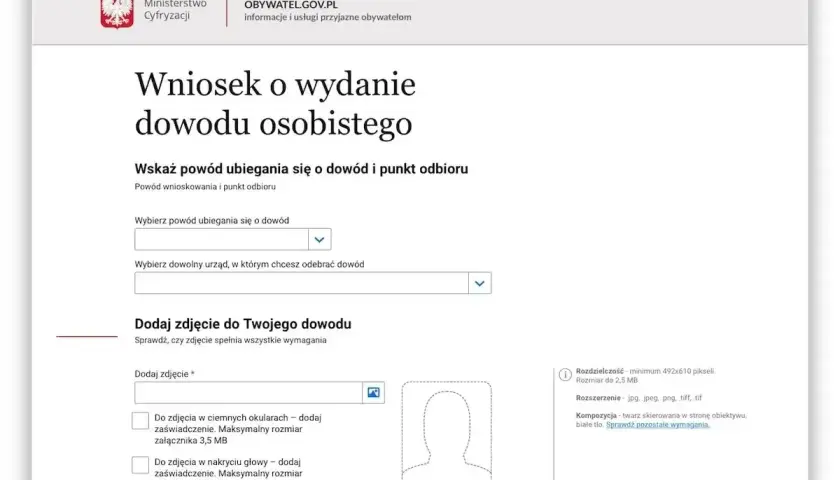Image resolution: width=840 pixels, height=480 pixels.
Task: Click 'Sprawdź, czy zdjęcie spełnia wszystkie wymagania' text
Action: 230,340
